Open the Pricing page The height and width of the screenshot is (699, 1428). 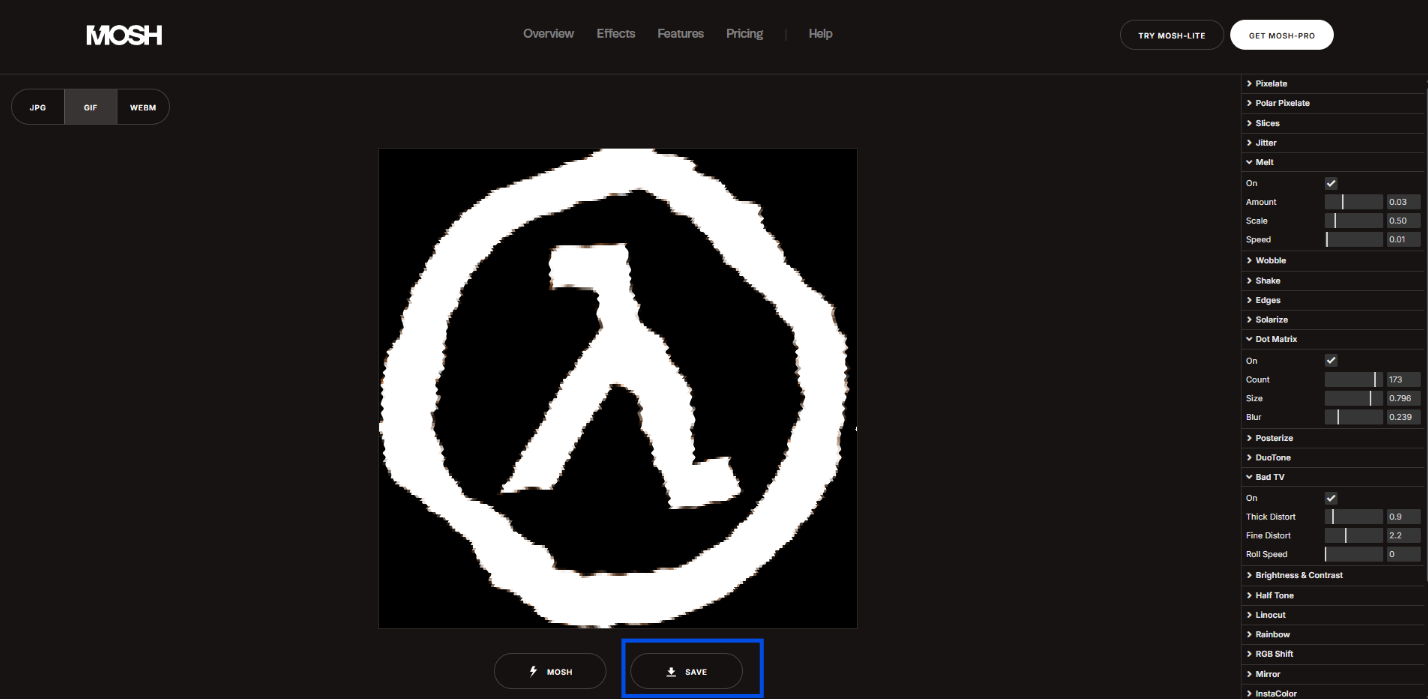[744, 34]
